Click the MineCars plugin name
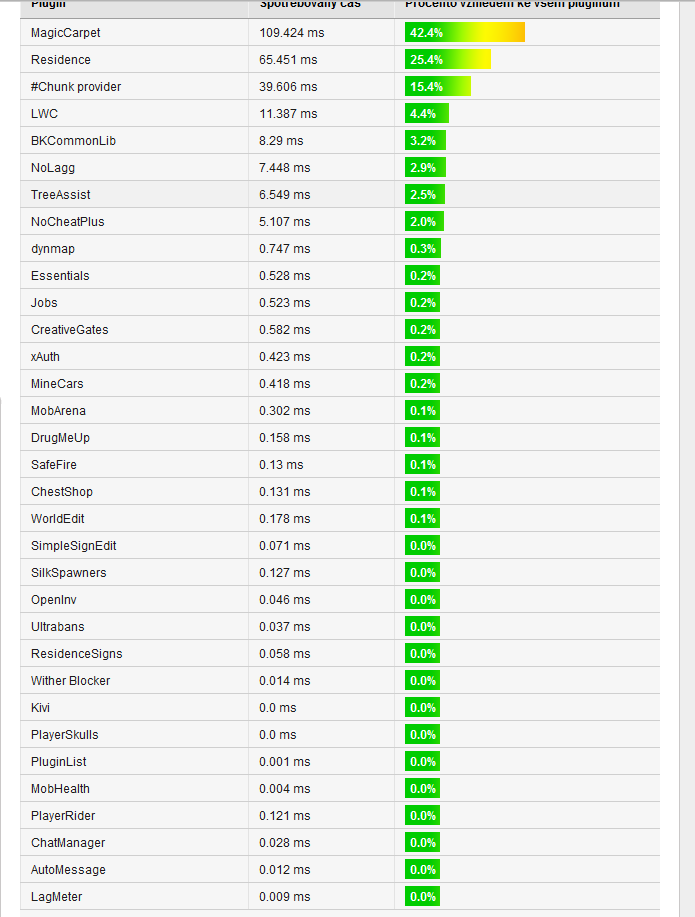The width and height of the screenshot is (695, 917). pos(57,384)
